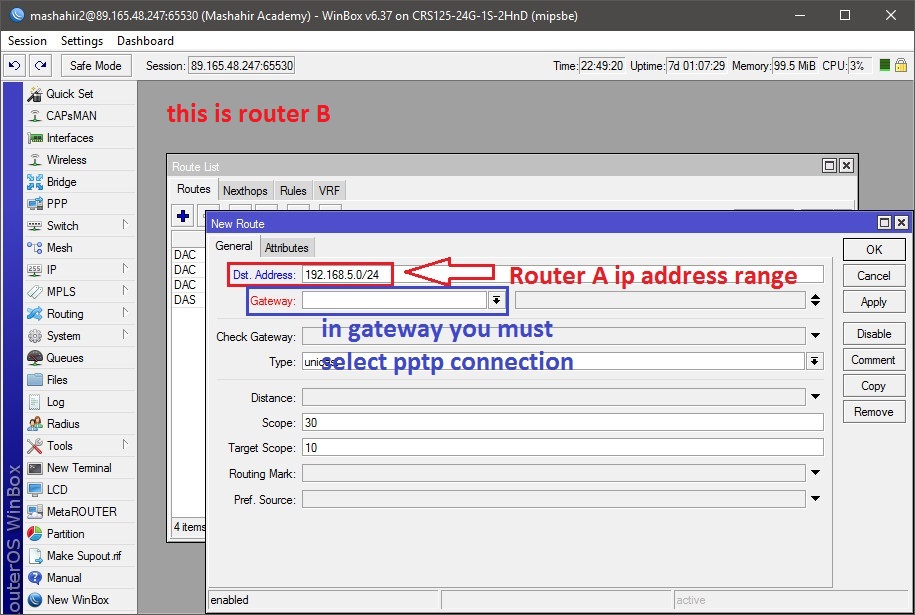This screenshot has width=915, height=615.
Task: Click the Target Scope field showing 10
Action: [x=563, y=448]
